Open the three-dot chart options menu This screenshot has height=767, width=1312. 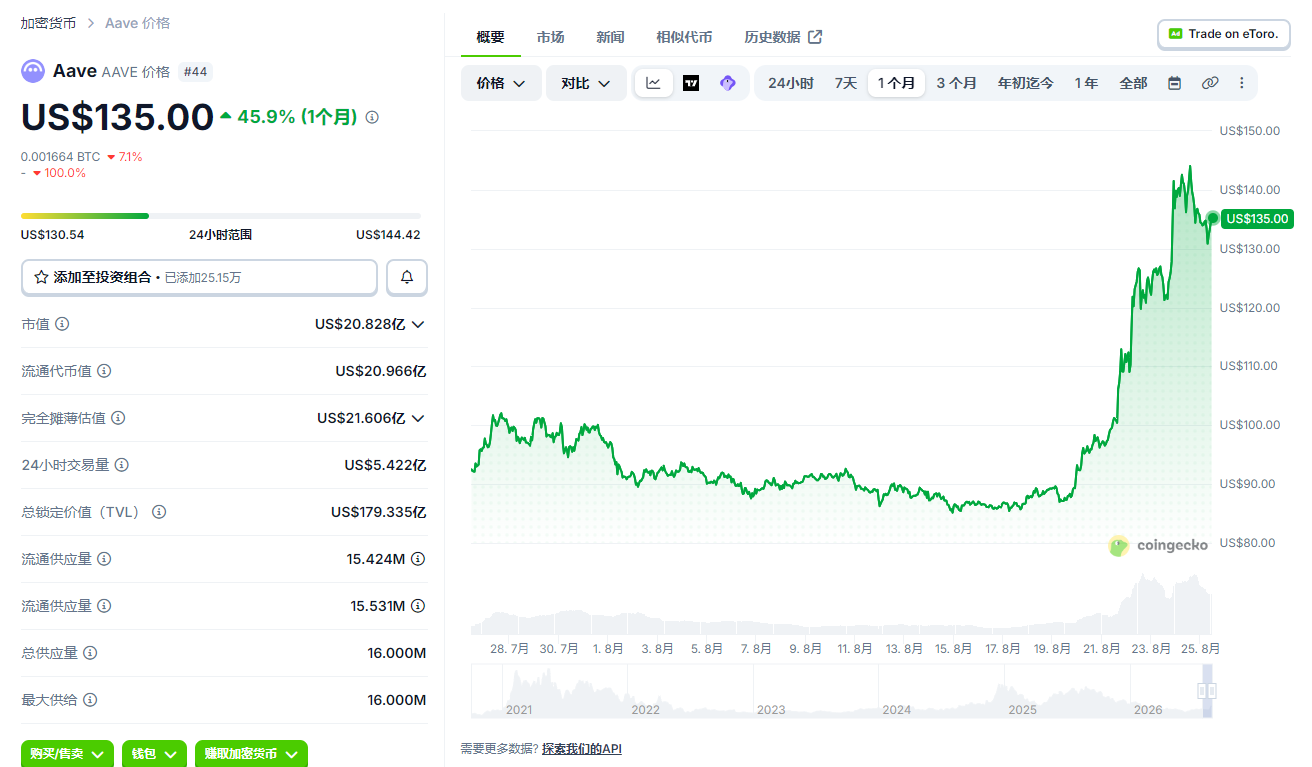coord(1242,83)
